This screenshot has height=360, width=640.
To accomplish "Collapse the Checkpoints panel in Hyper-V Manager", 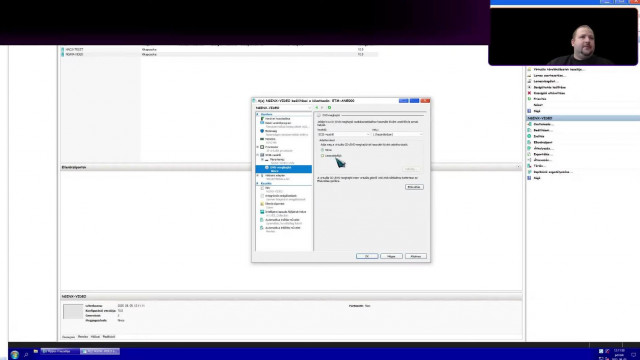I will pyautogui.click(x=518, y=167).
